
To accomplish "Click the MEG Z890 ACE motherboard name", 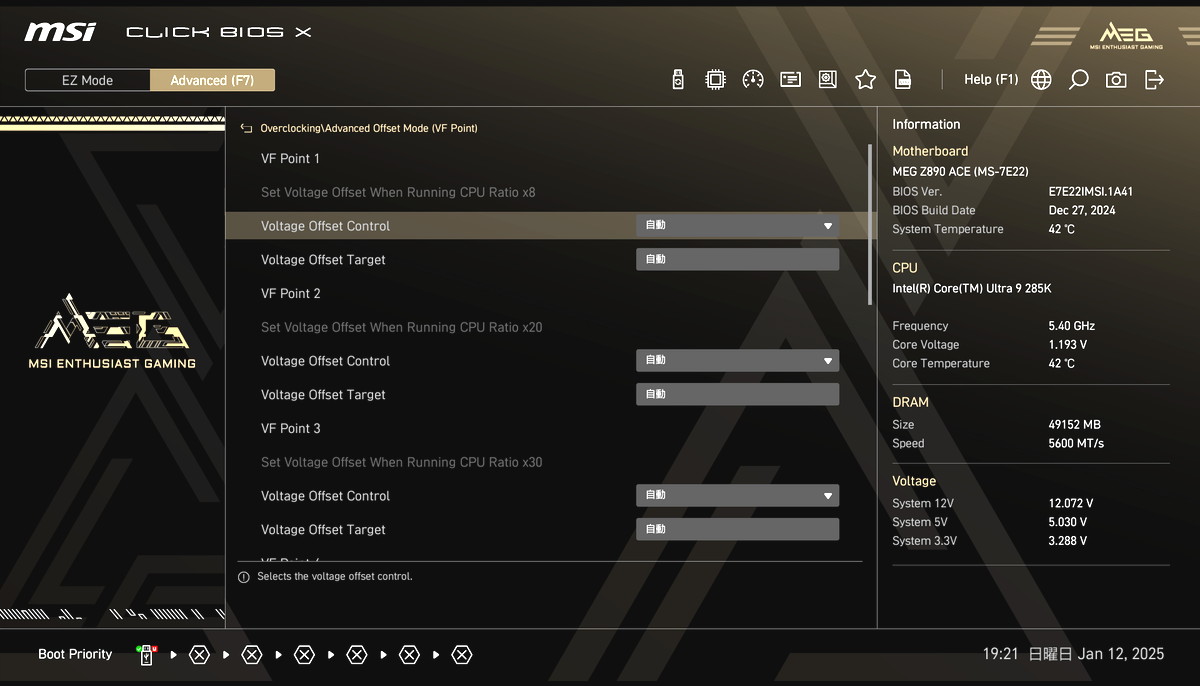I will [960, 172].
